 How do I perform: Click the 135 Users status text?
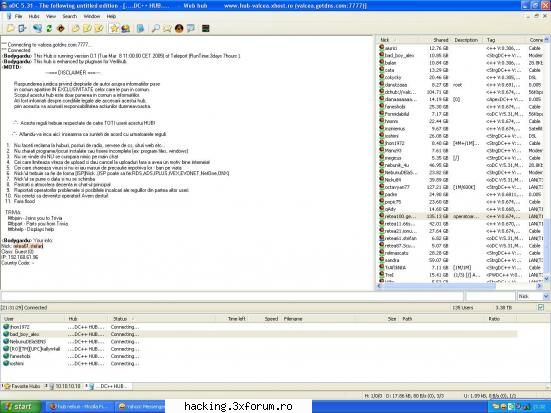(462, 308)
